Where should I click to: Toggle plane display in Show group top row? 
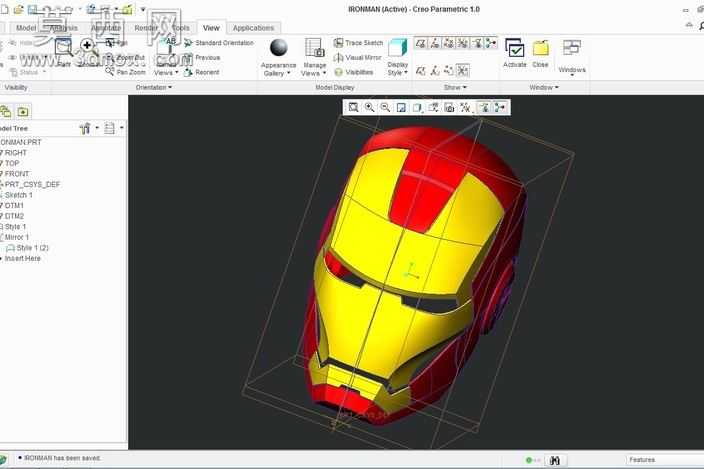point(421,43)
